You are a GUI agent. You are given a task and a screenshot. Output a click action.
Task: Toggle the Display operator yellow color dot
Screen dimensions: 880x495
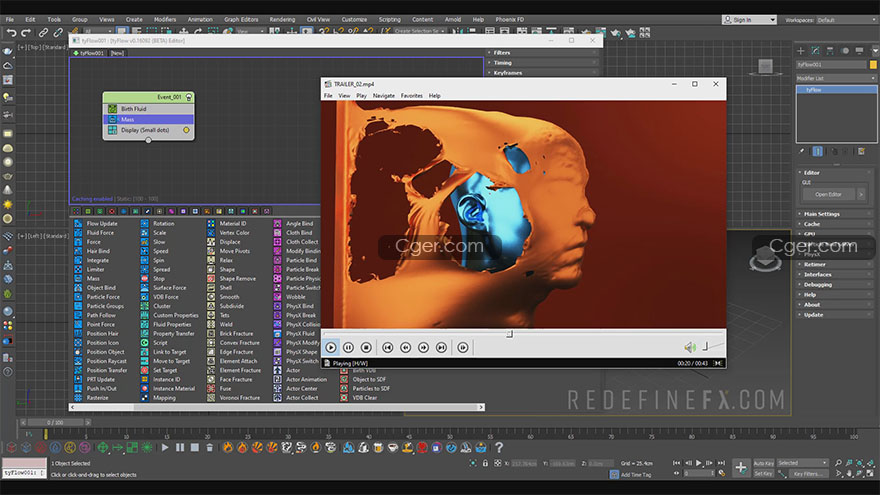click(186, 130)
